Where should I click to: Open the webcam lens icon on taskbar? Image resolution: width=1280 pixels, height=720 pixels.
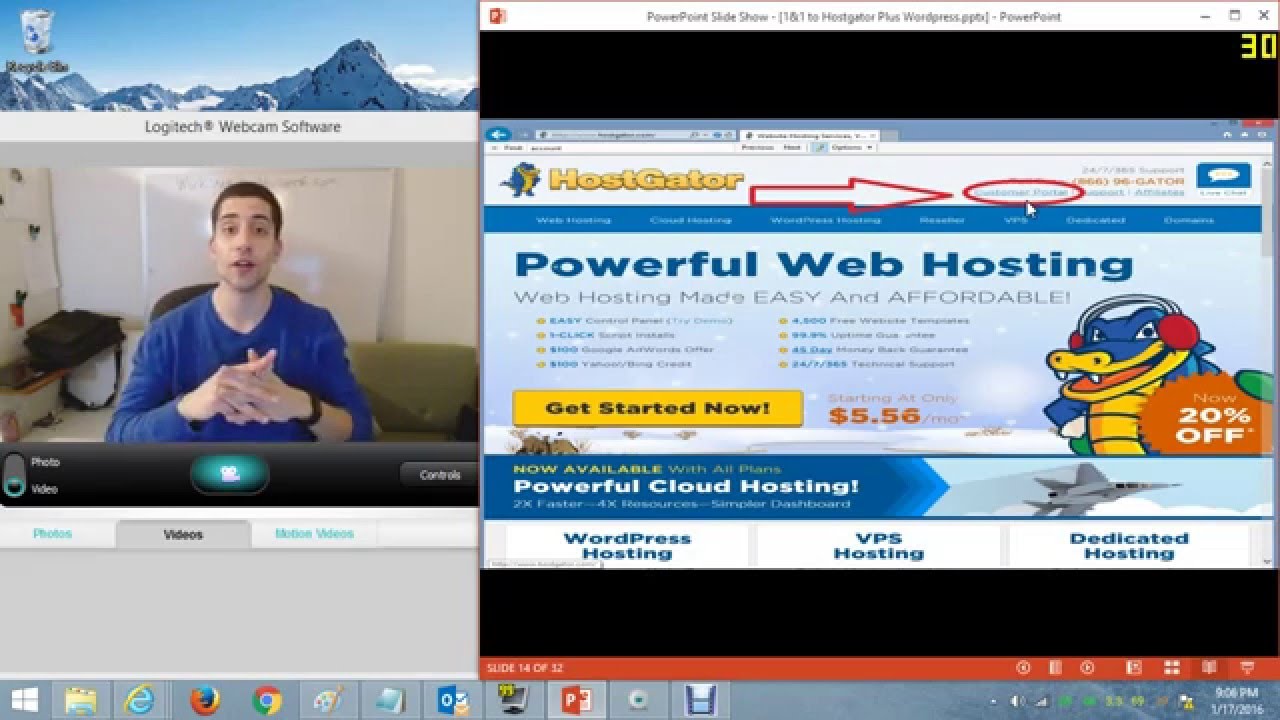[640, 700]
